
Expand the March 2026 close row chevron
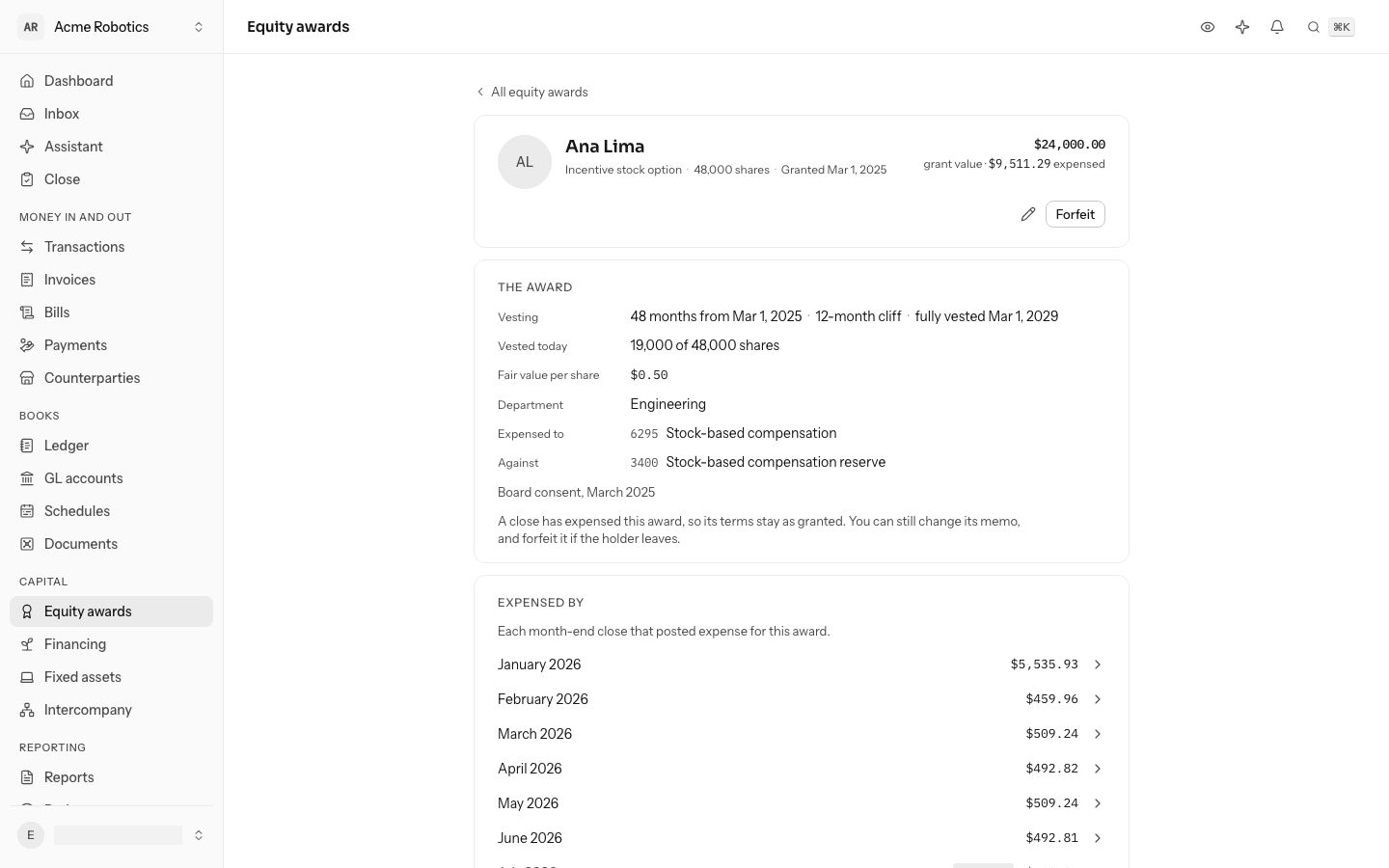click(1098, 734)
